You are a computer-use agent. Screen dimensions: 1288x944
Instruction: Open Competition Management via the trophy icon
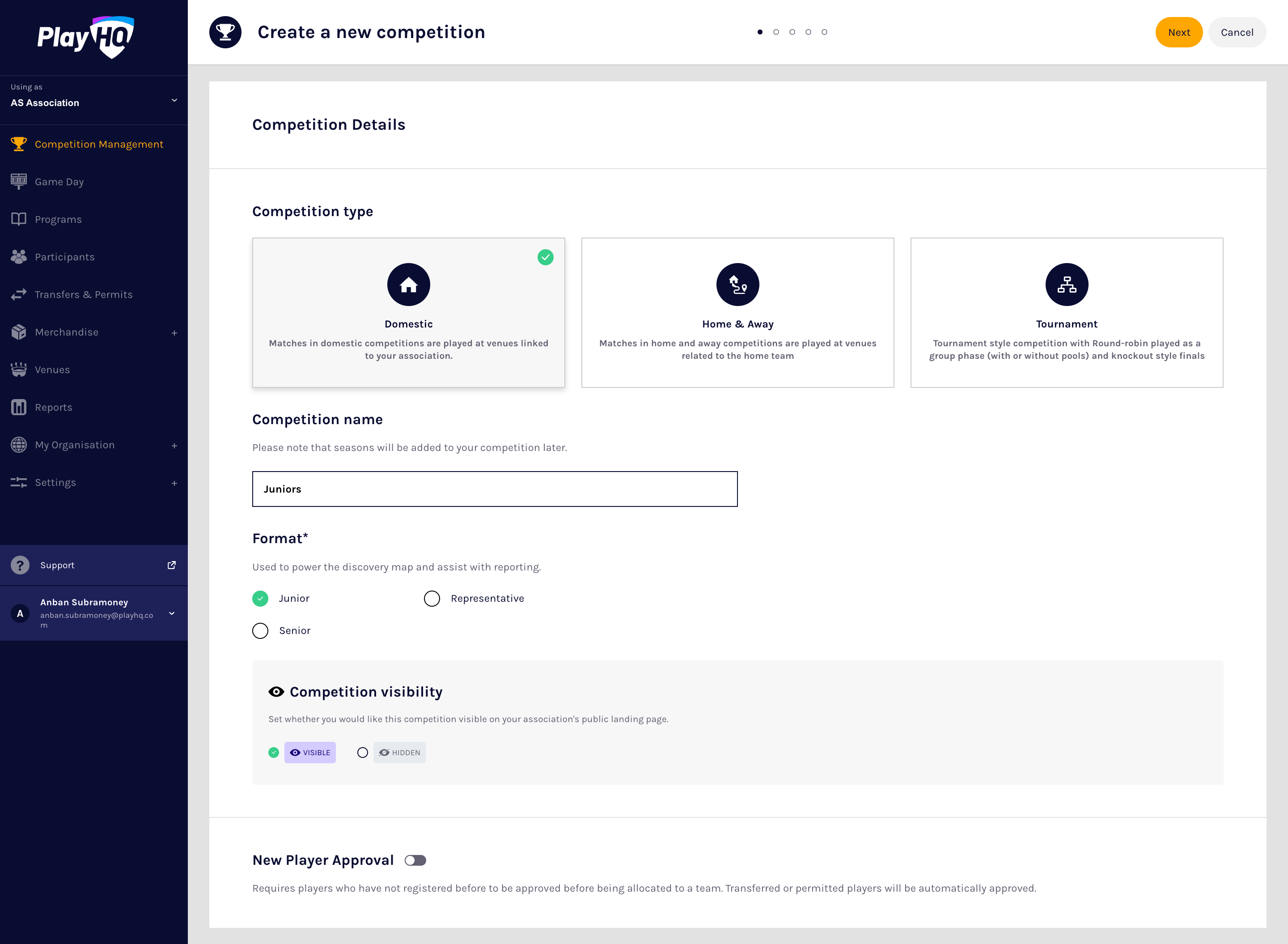tap(19, 144)
